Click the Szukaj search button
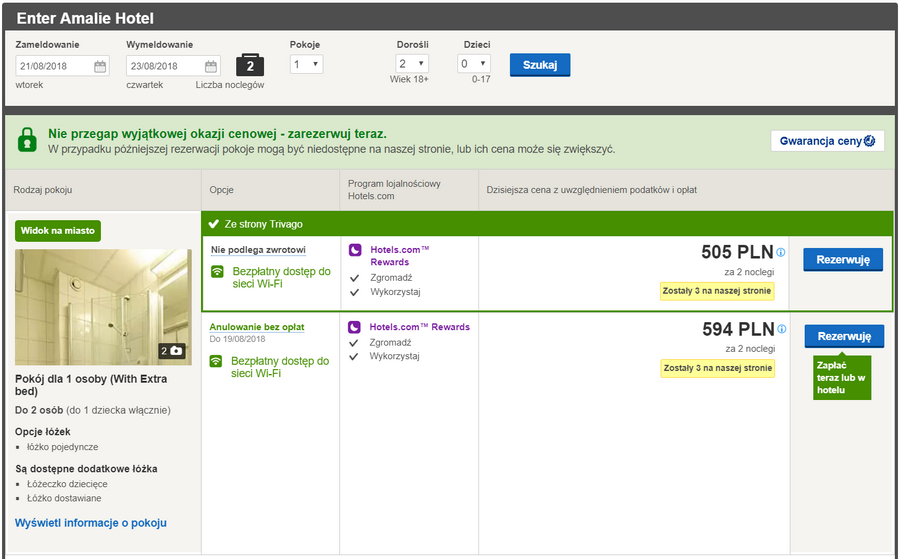Screen dimensions: 900x559 [540, 65]
